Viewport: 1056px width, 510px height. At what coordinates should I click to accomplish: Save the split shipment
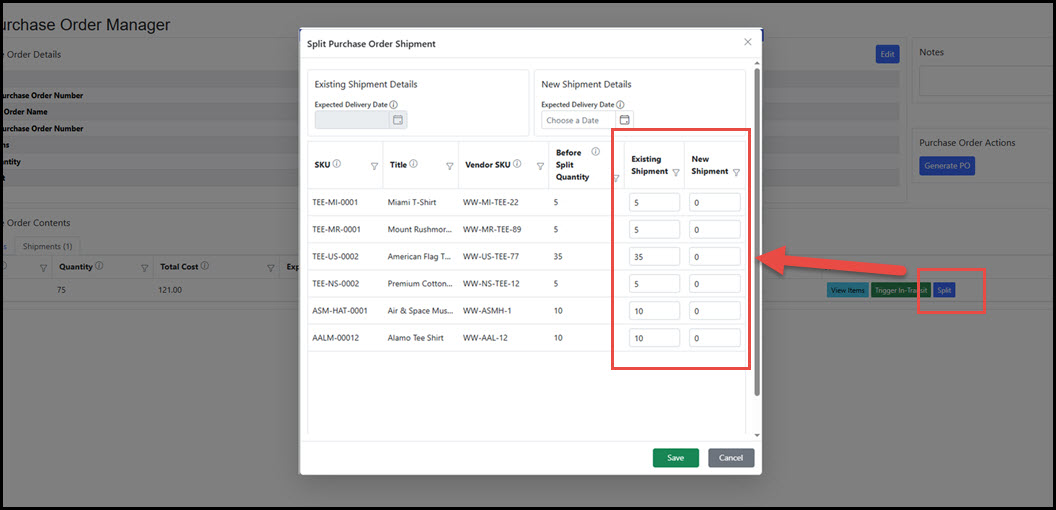675,458
